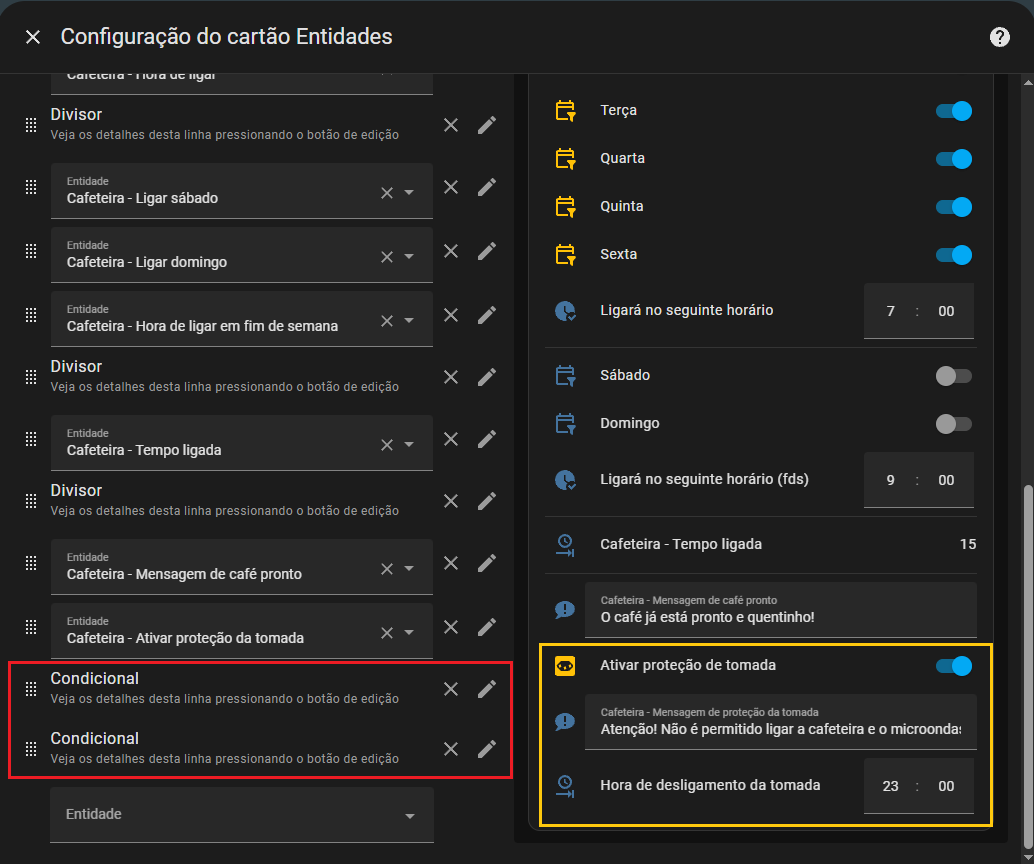Viewport: 1034px width, 864px height.
Task: Click minutes field of Hora de desligamento da tomada
Action: pos(946,786)
